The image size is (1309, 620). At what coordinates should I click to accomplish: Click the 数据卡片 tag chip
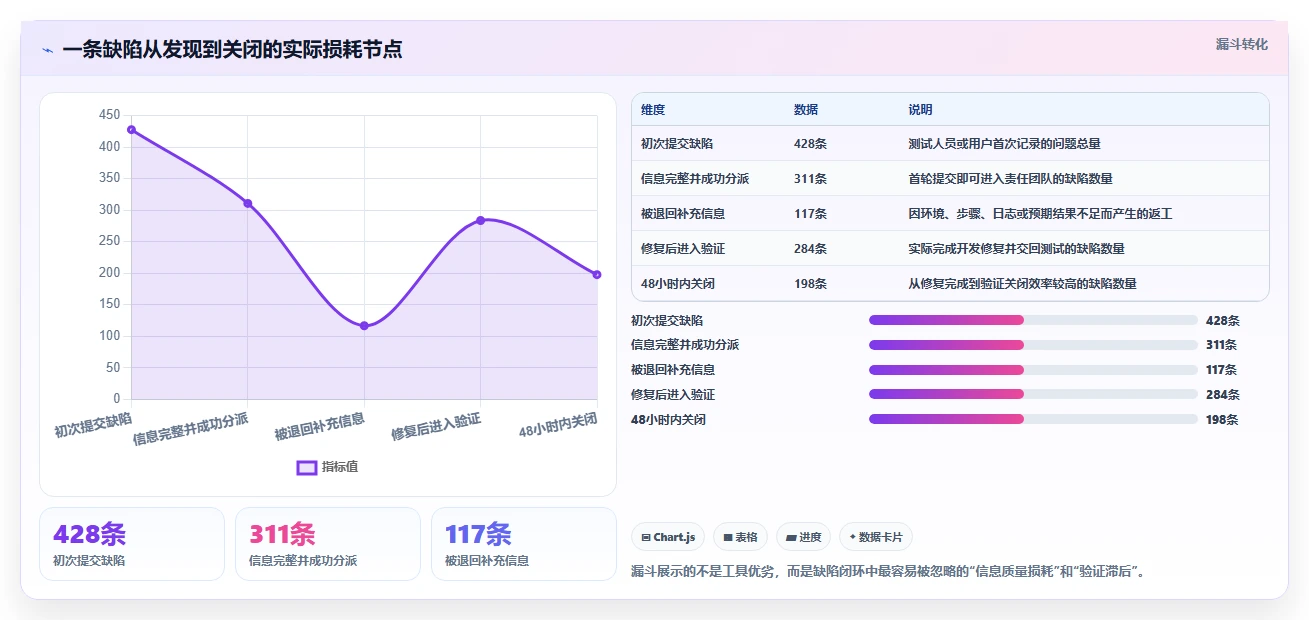(875, 537)
